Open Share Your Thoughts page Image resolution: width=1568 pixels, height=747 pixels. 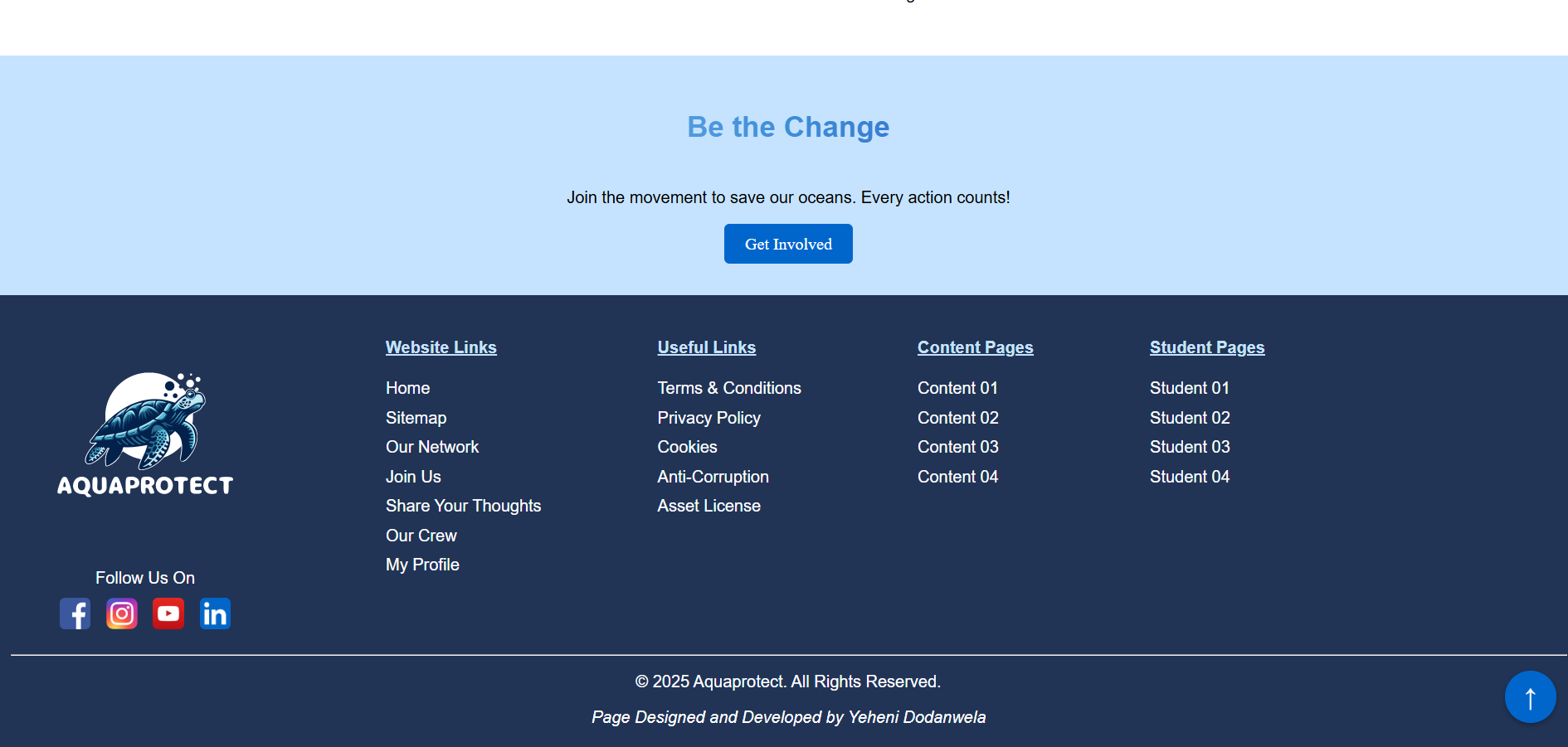tap(463, 506)
